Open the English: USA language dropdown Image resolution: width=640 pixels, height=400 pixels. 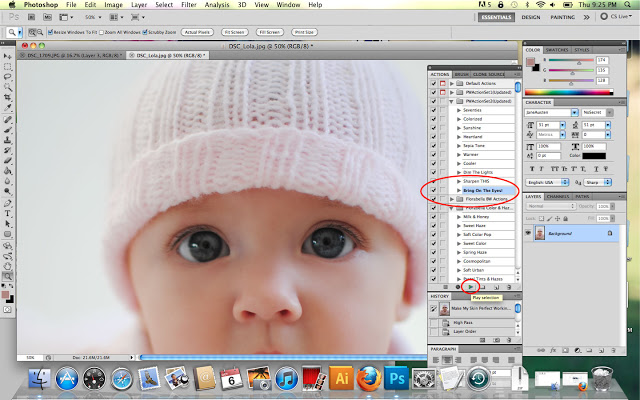point(547,182)
